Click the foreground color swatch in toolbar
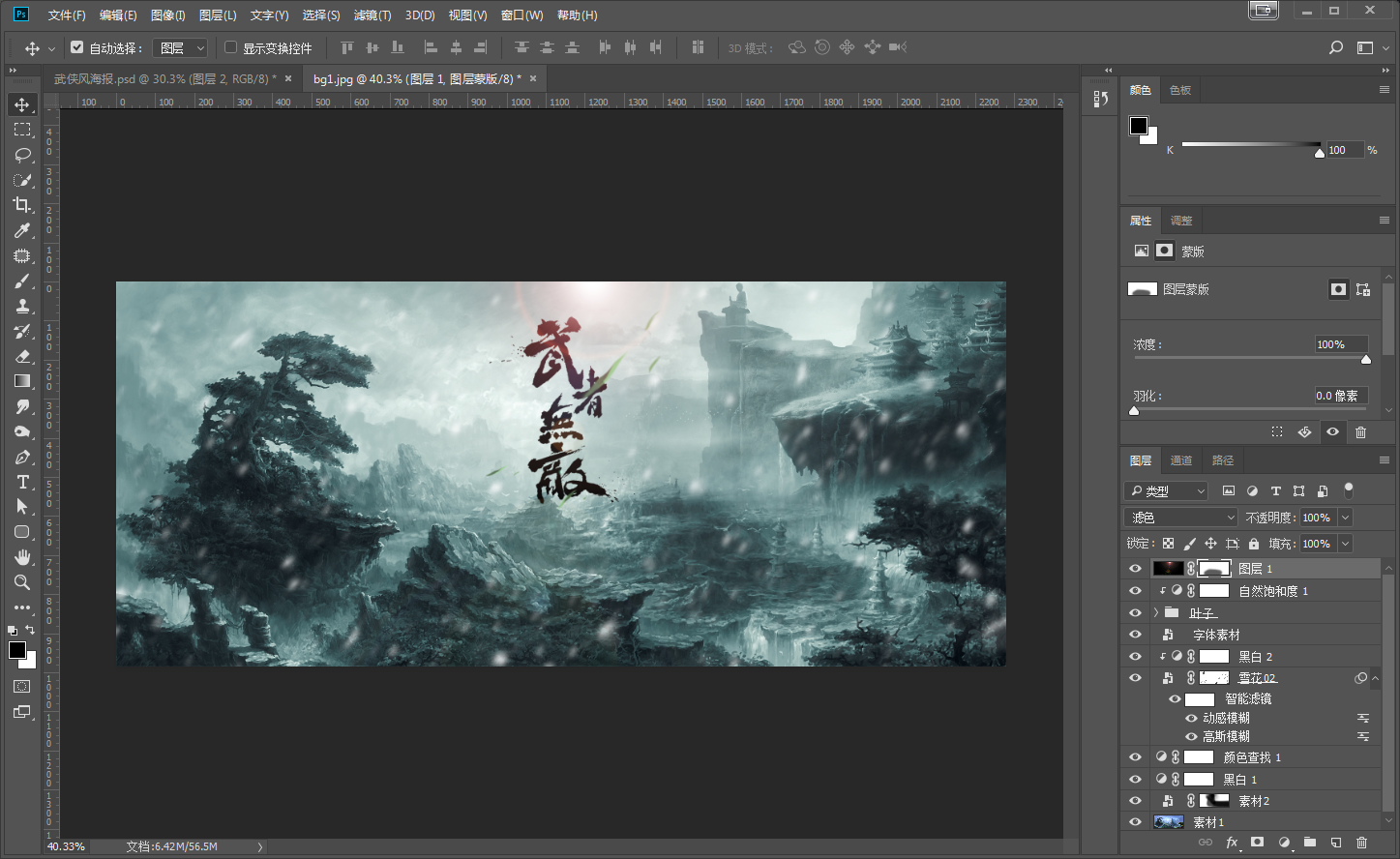 point(16,650)
